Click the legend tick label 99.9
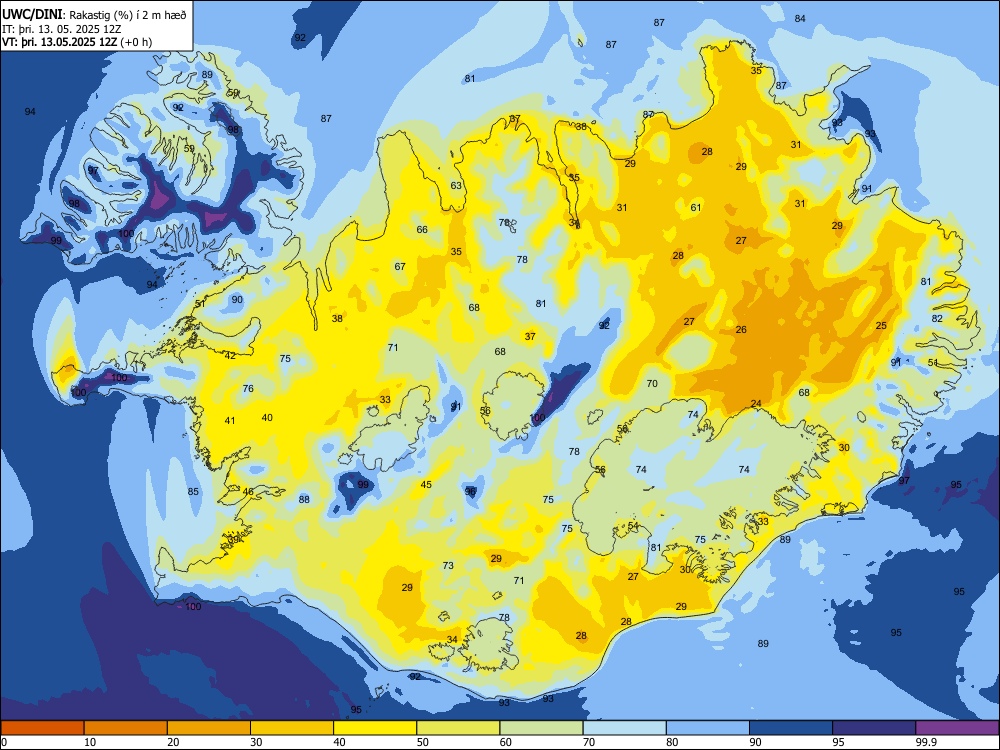This screenshot has height=750, width=1000. tap(926, 742)
